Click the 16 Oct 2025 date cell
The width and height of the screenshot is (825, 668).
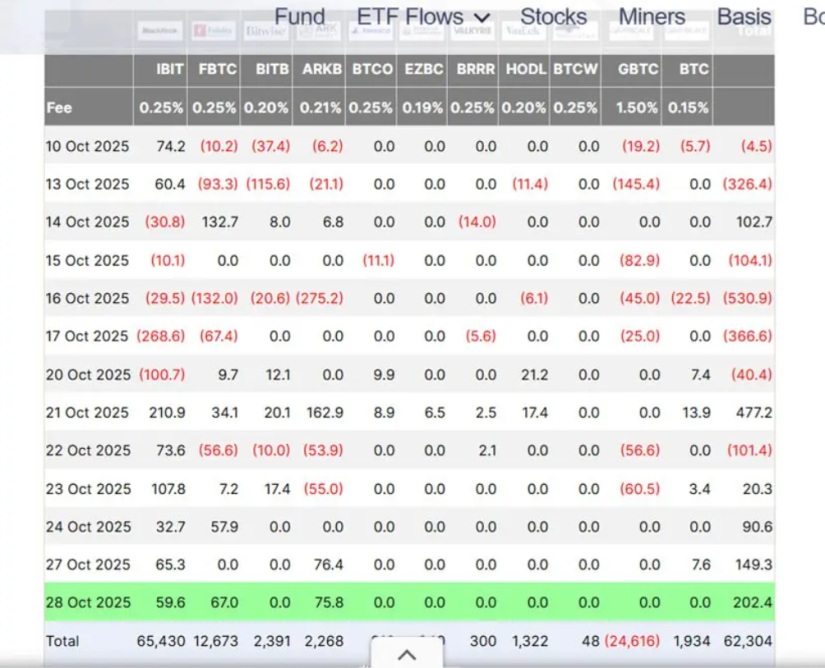pos(87,298)
